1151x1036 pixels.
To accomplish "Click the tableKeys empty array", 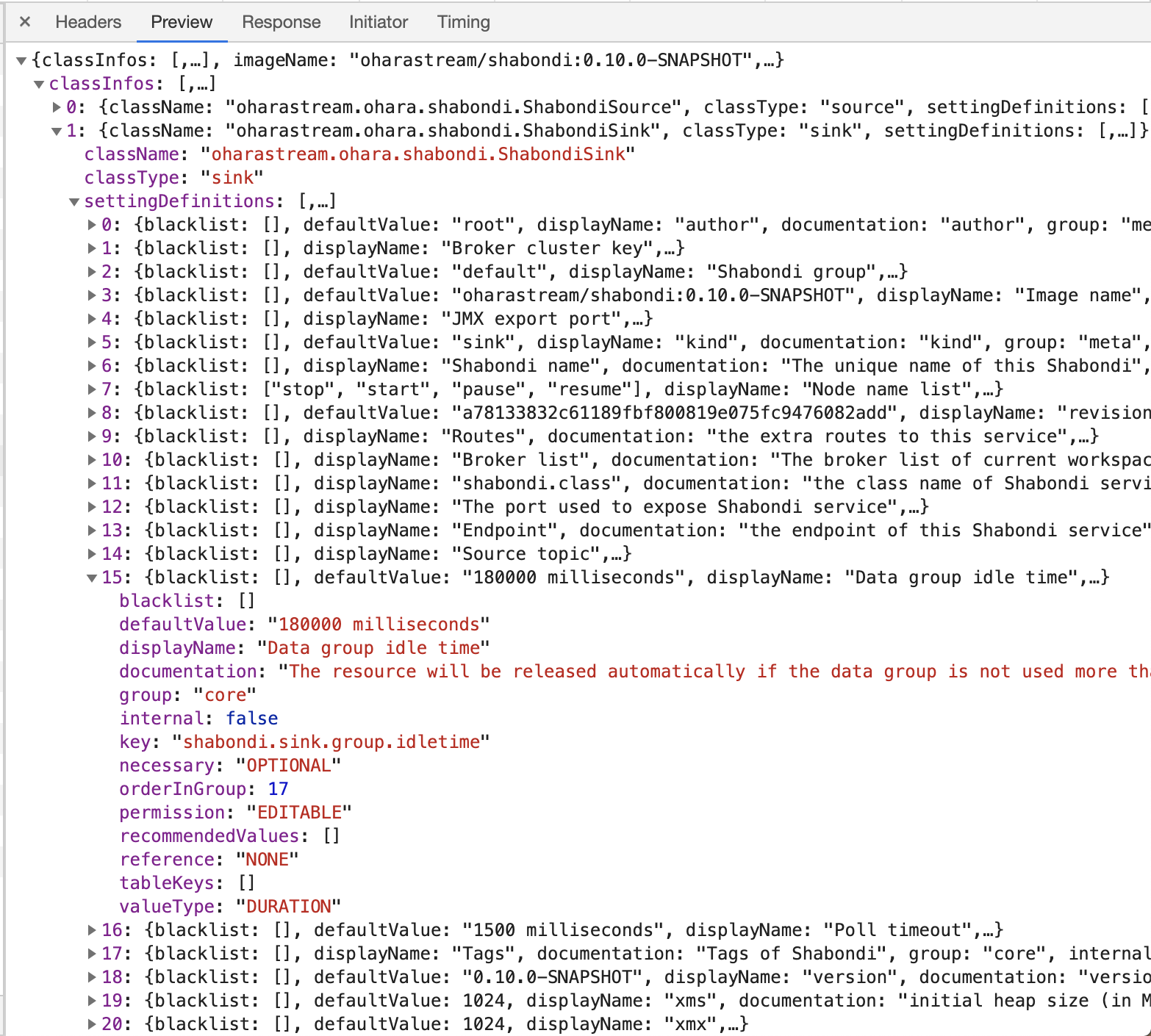I will [246, 883].
